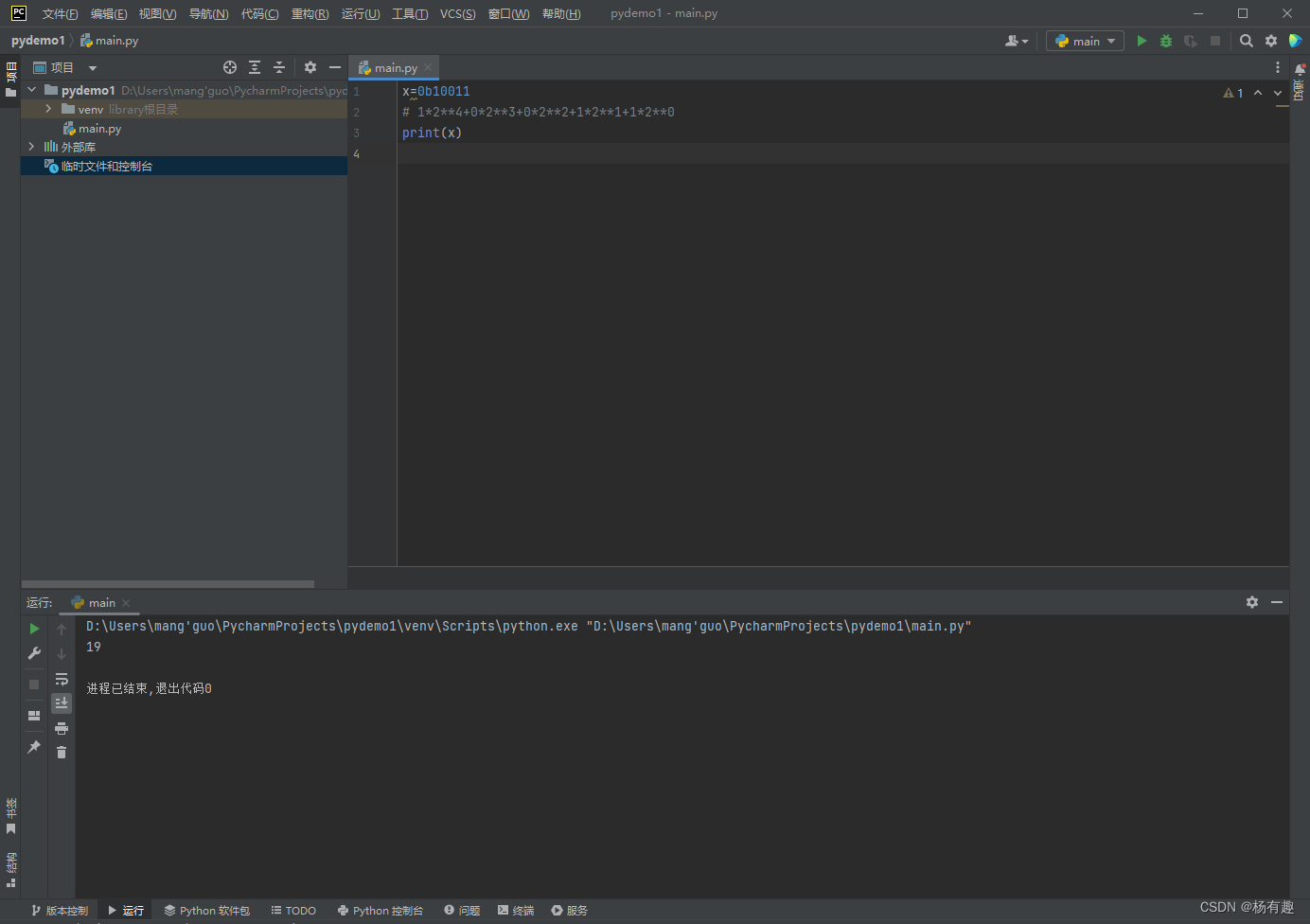Image resolution: width=1310 pixels, height=924 pixels.
Task: Open warning indicator showing 1 problem
Action: click(x=1233, y=93)
